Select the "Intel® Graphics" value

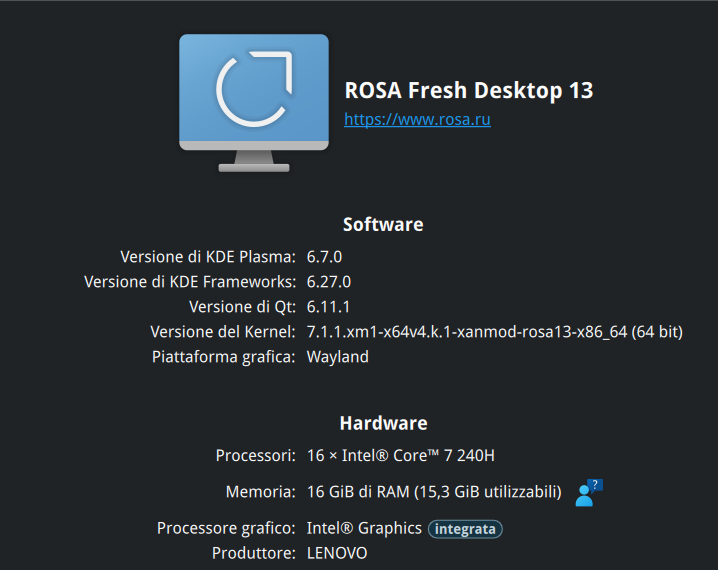[364, 528]
